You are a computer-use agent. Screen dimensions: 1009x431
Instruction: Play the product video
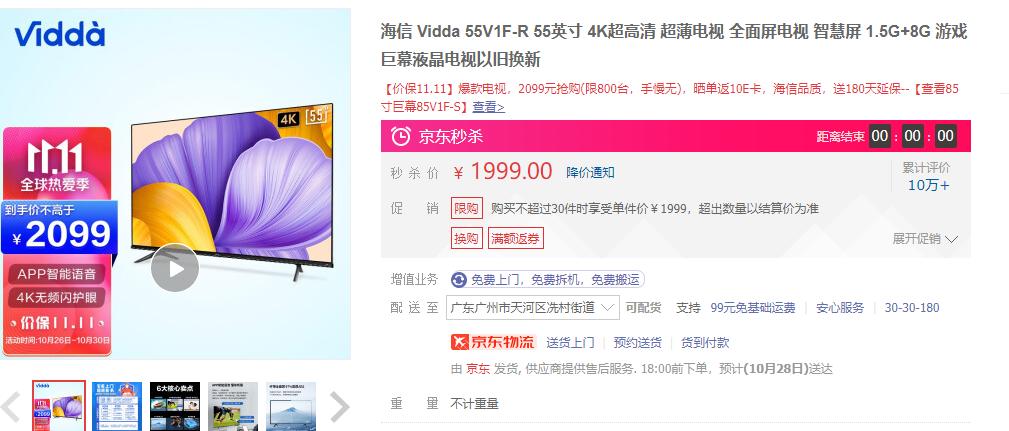175,268
